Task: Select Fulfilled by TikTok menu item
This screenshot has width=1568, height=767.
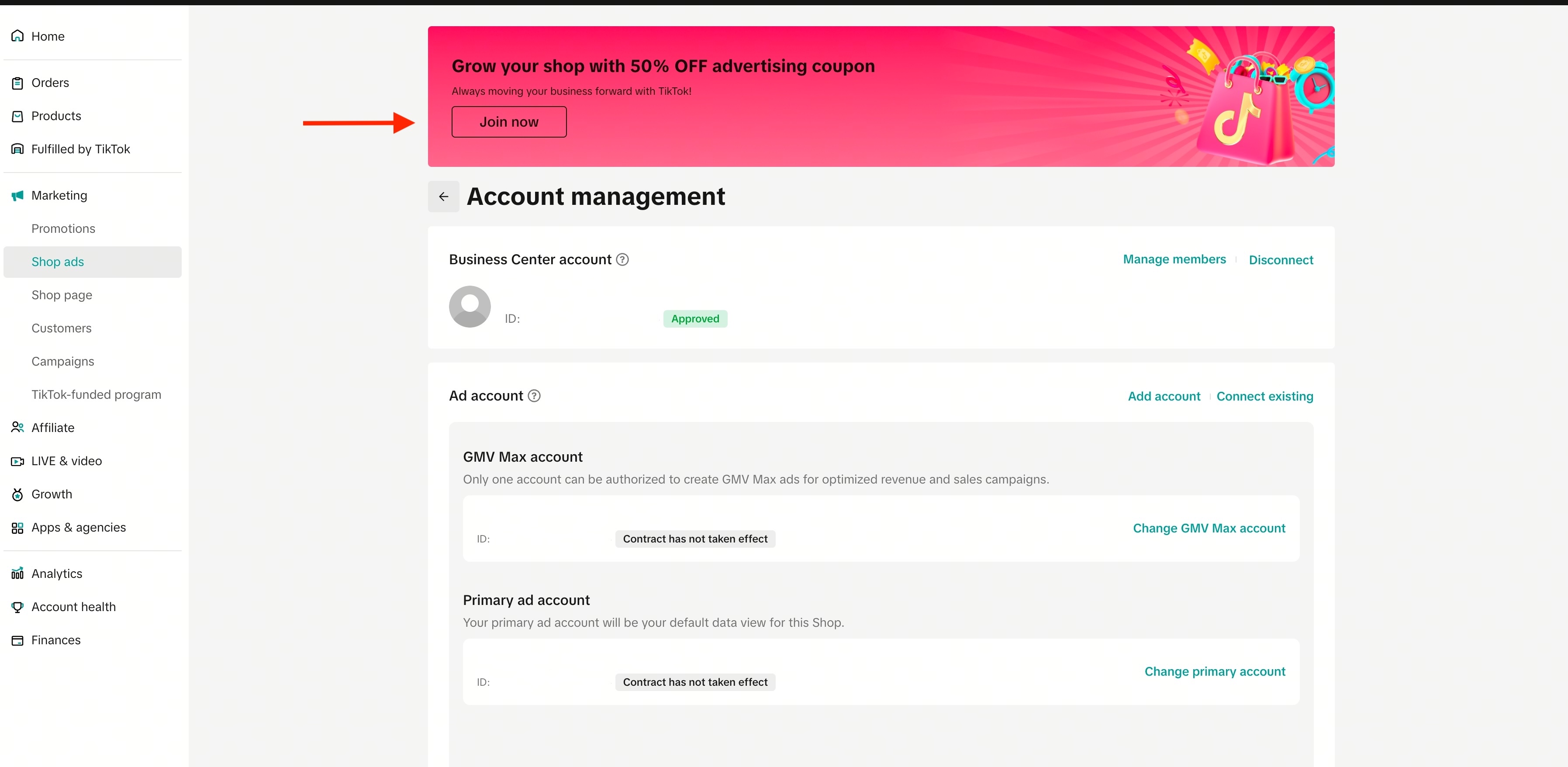Action: [x=93, y=149]
